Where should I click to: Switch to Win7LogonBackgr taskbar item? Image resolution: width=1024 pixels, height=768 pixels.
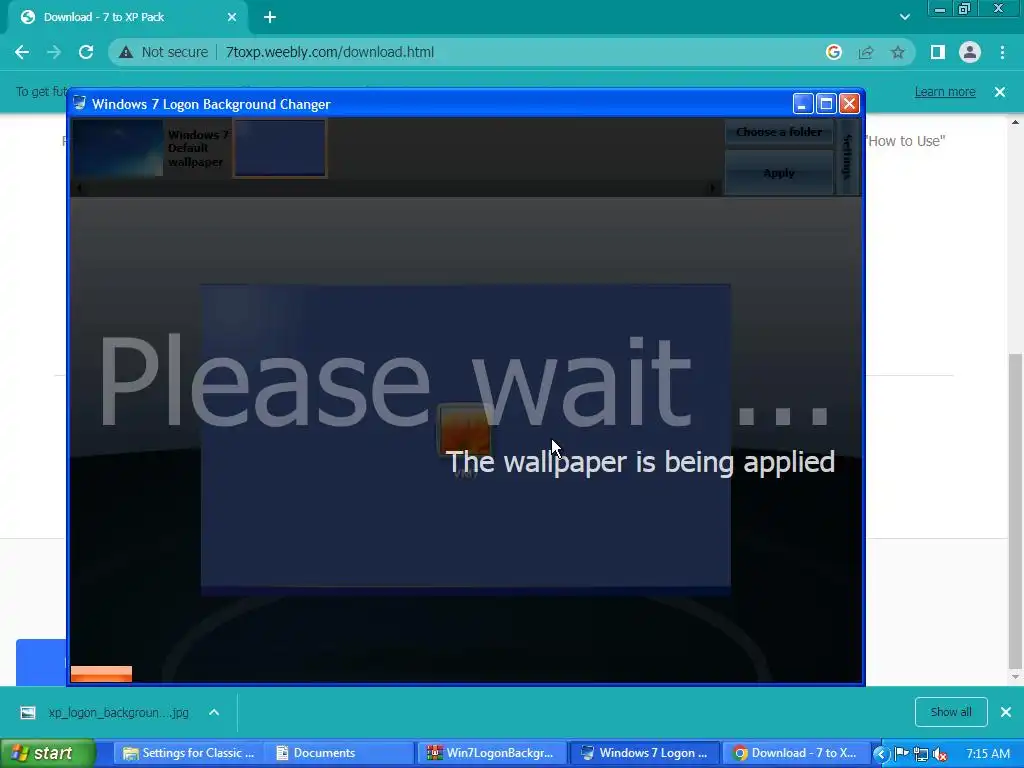[x=492, y=753]
